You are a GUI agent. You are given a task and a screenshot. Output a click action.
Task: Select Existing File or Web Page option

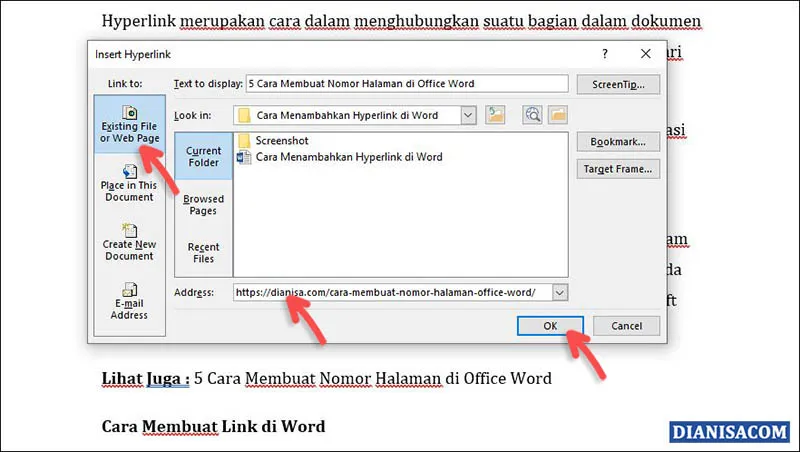coord(130,124)
